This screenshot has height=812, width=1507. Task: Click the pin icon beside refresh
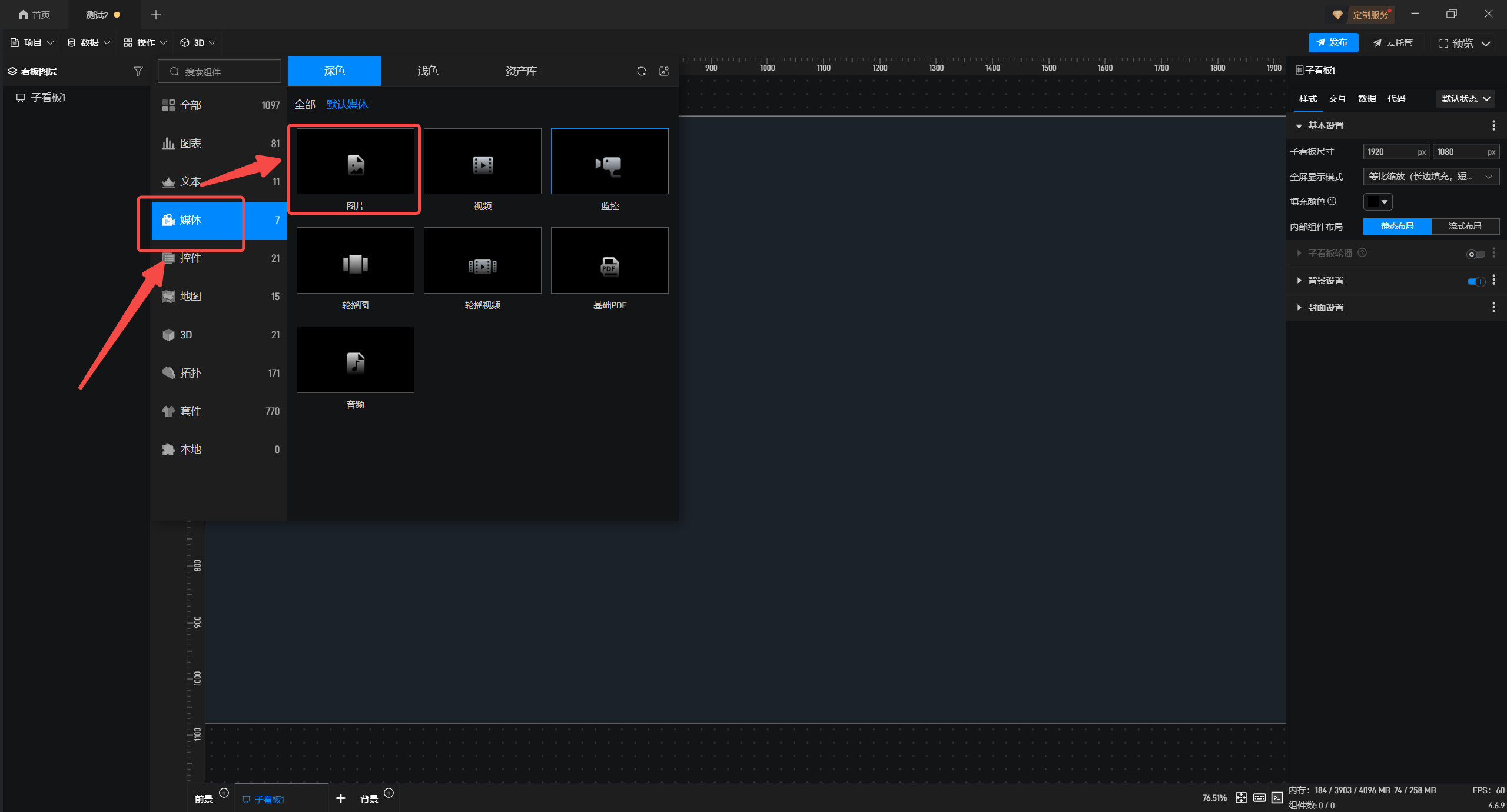pos(664,71)
